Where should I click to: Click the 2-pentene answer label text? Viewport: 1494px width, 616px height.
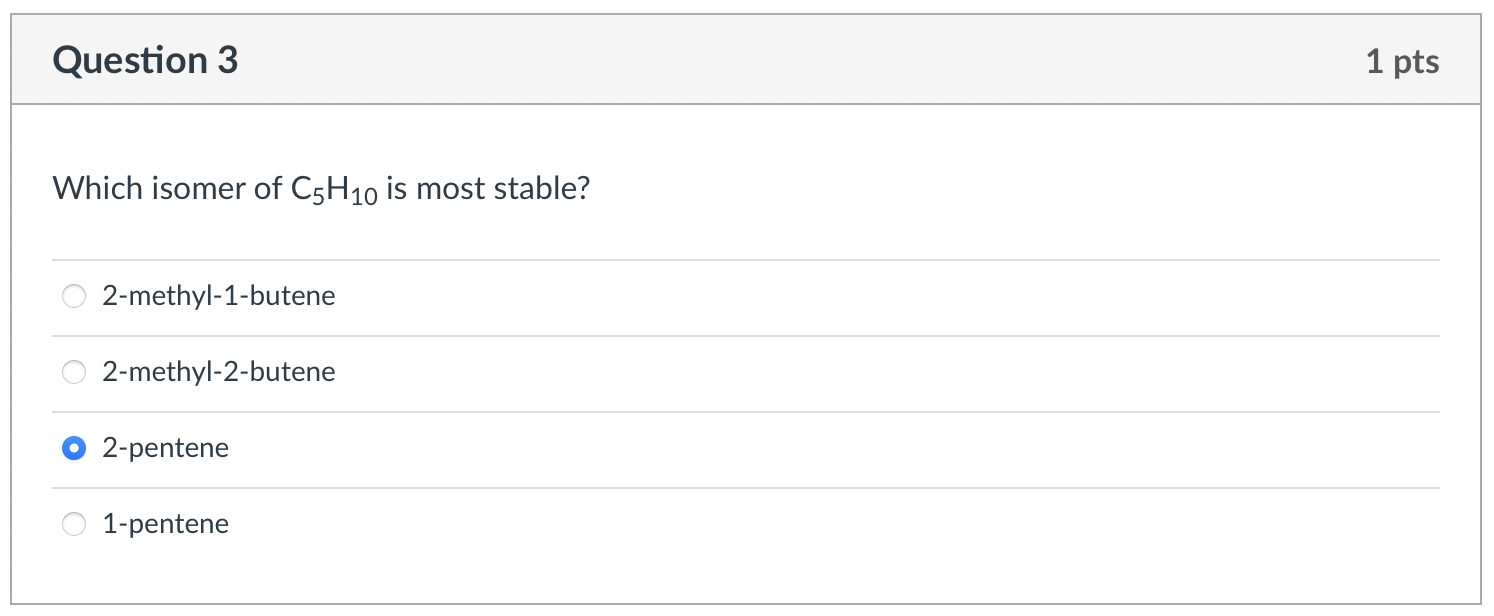pos(166,449)
